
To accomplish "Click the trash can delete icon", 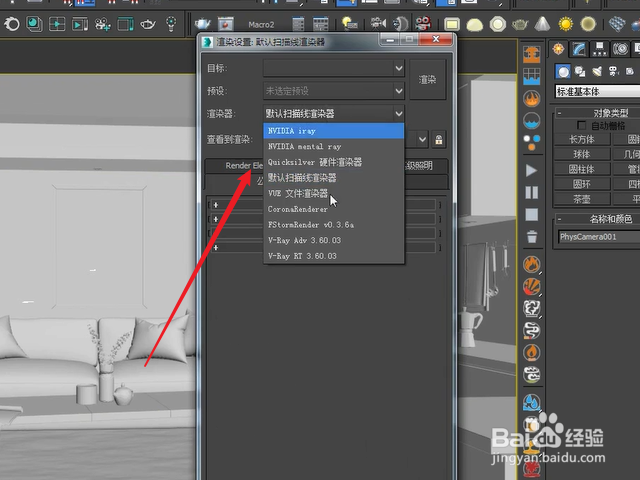I will click(x=531, y=237).
